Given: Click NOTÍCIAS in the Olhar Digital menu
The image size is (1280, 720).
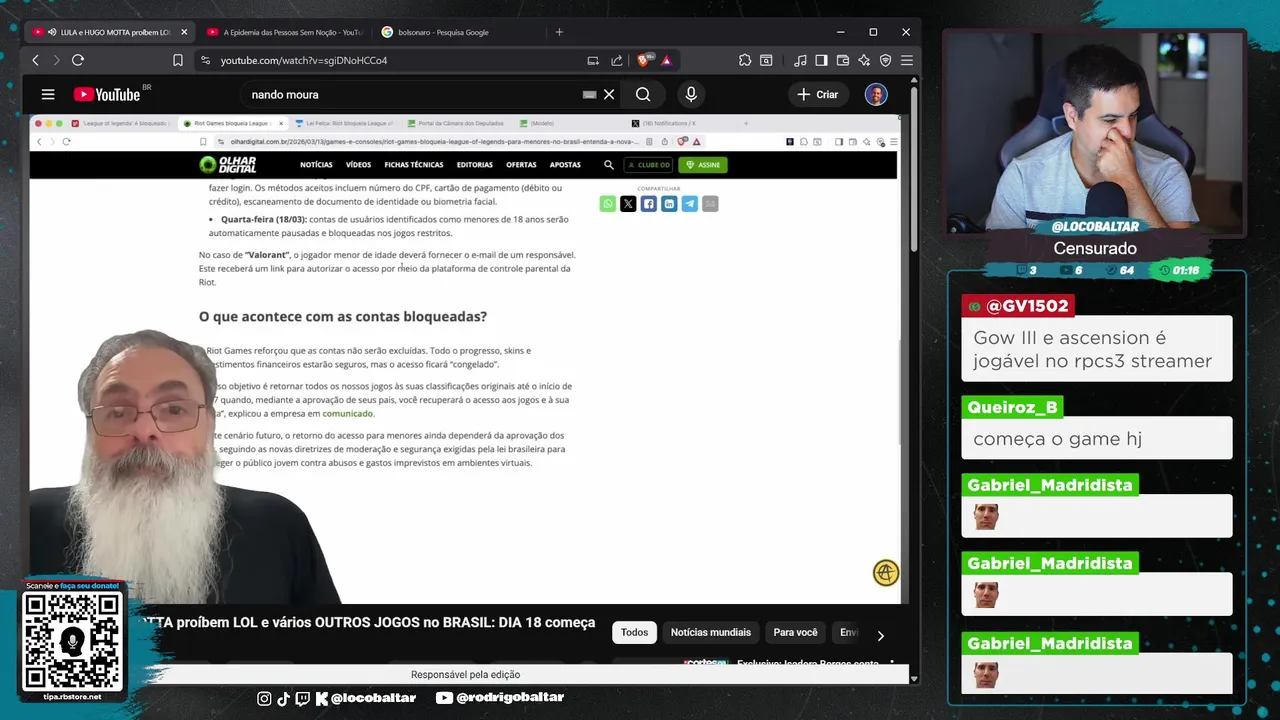Looking at the screenshot, I should [316, 165].
